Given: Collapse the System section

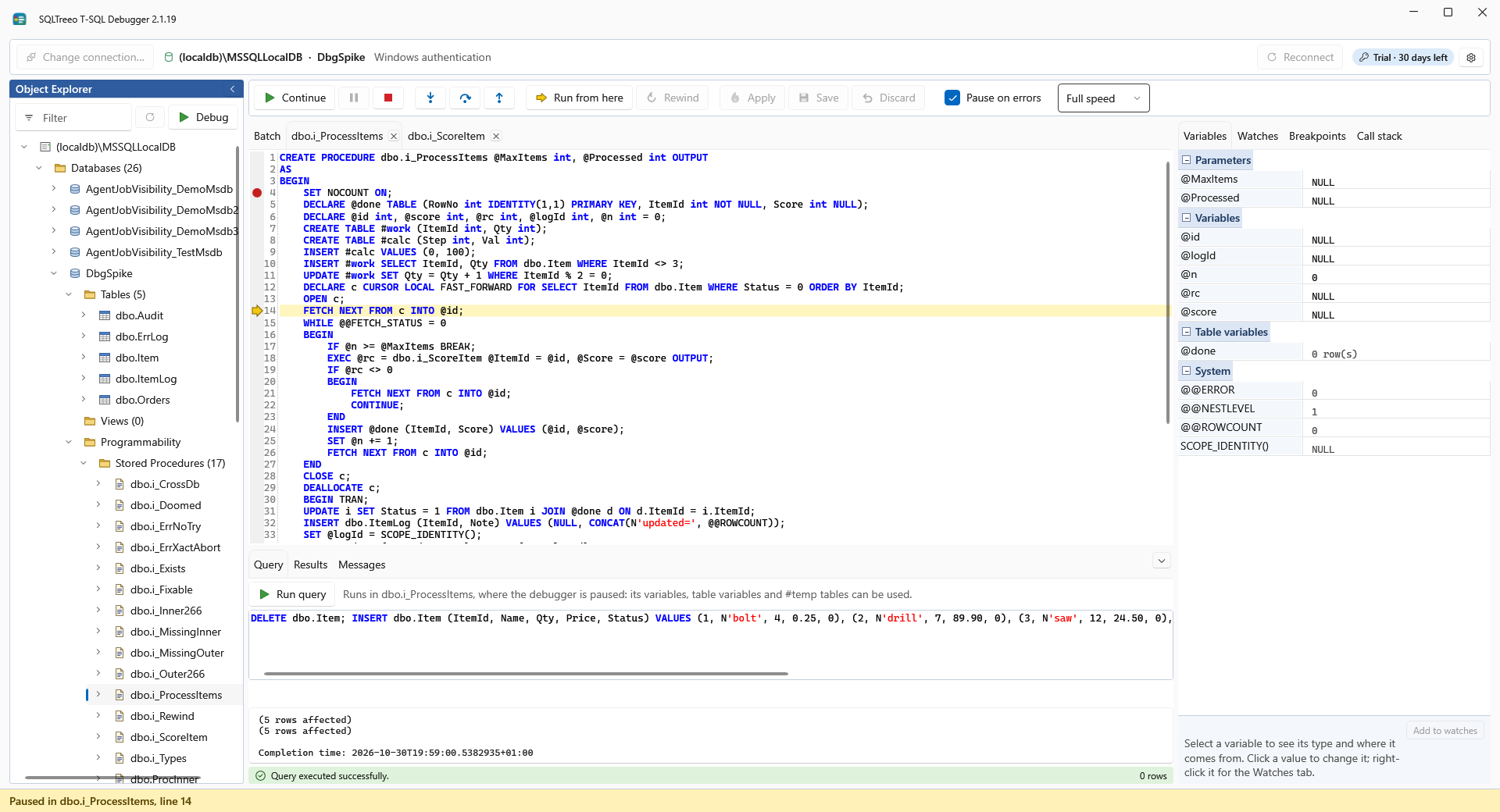Looking at the screenshot, I should point(1187,371).
